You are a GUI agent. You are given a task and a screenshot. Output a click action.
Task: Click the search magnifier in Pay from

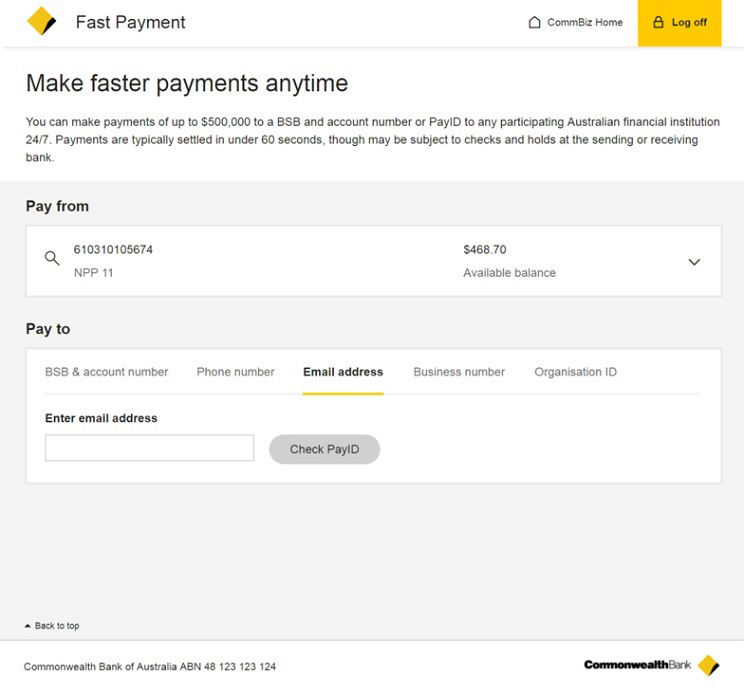52,258
